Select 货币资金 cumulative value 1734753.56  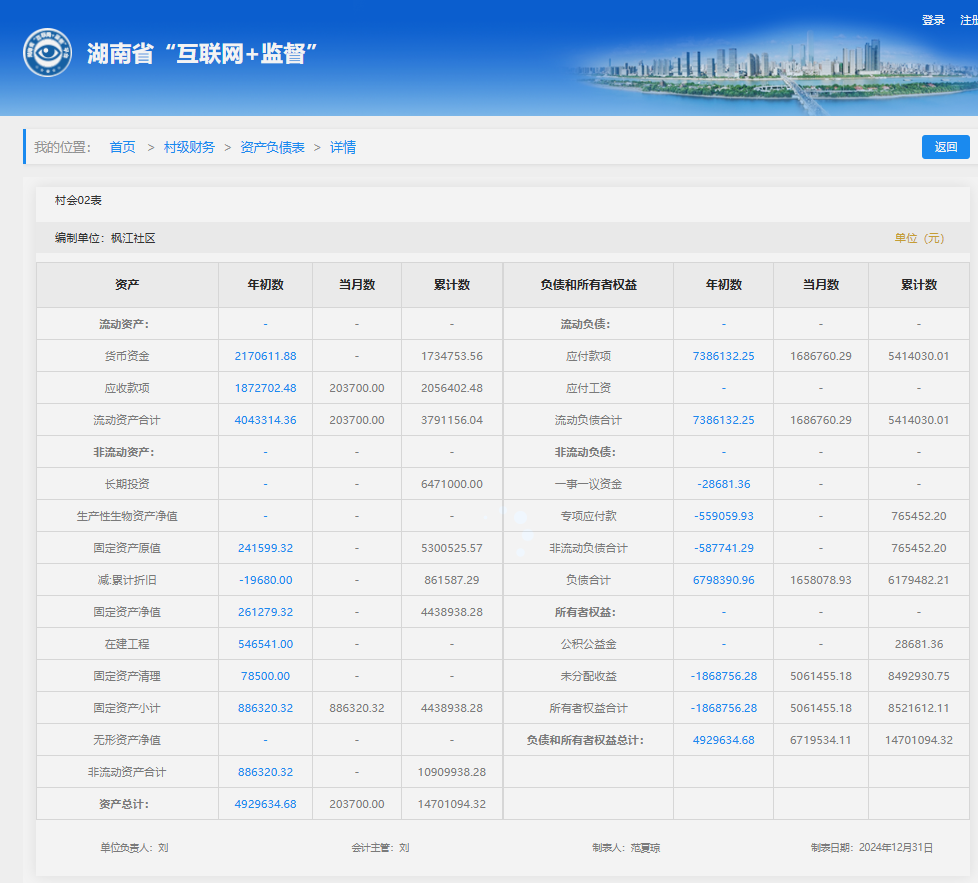[452, 356]
